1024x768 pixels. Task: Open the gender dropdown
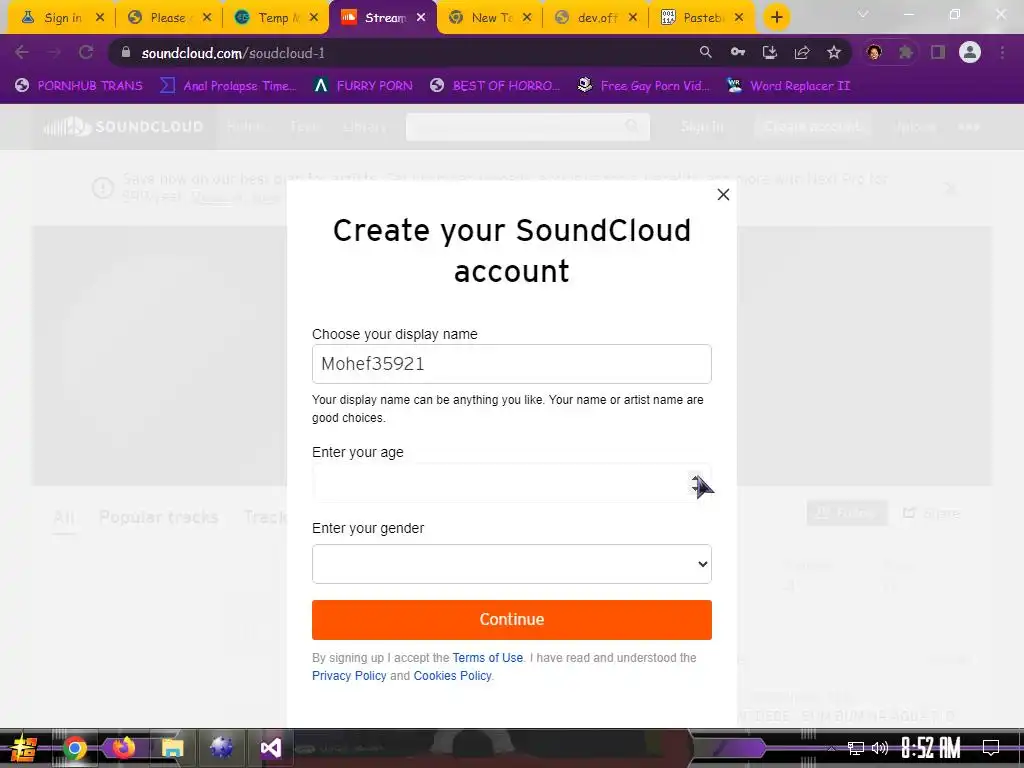click(511, 564)
